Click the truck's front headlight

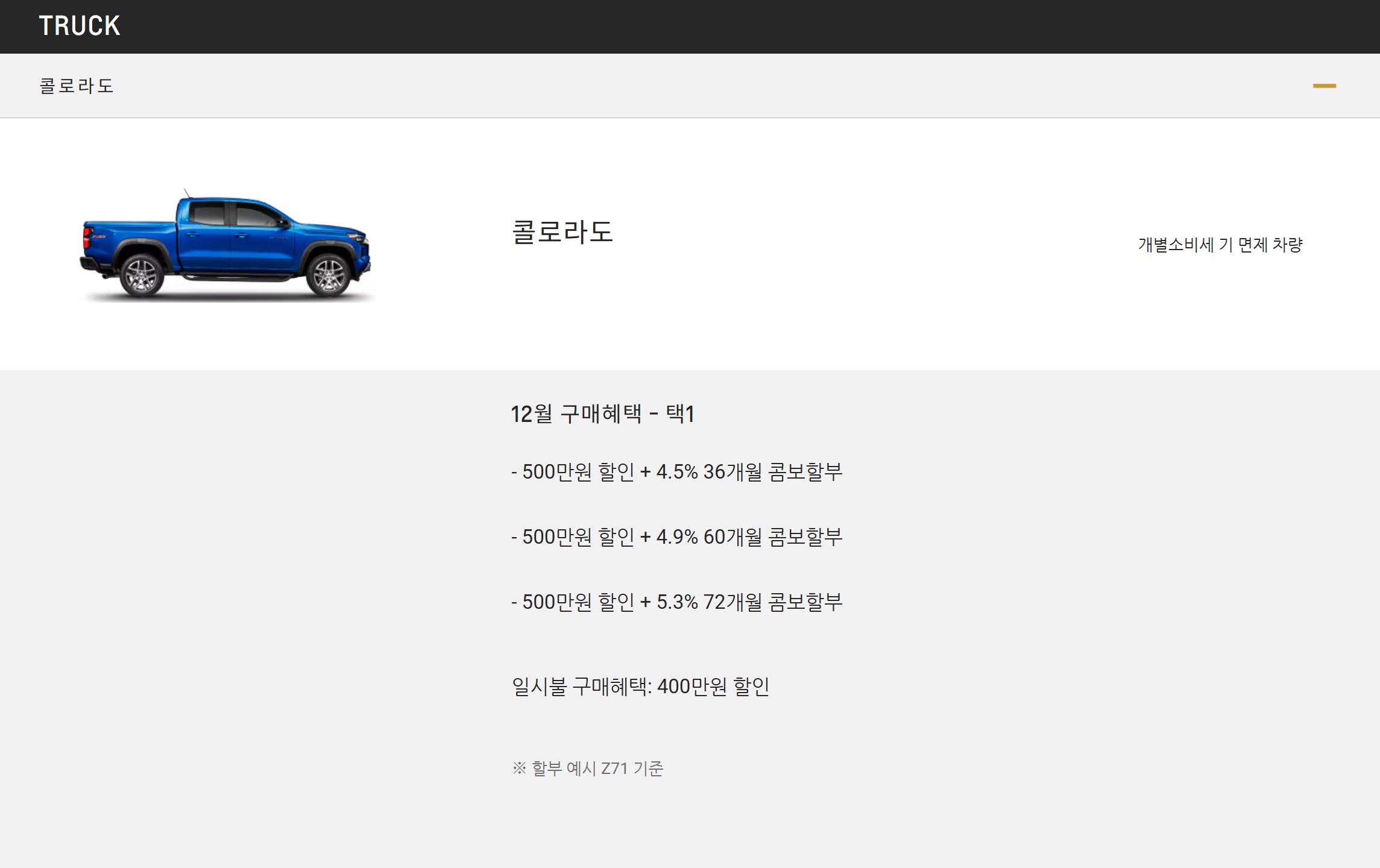(358, 237)
